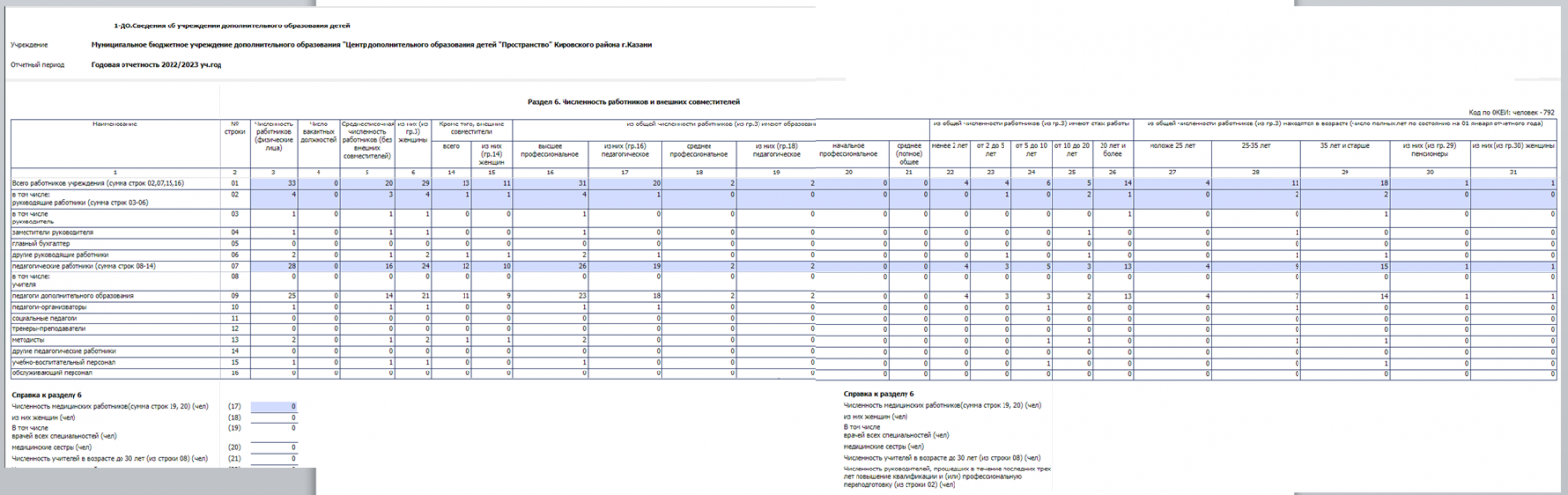Click row 01 cell under '35 лет и старше'
The width and height of the screenshot is (1568, 495).
click(x=1345, y=183)
